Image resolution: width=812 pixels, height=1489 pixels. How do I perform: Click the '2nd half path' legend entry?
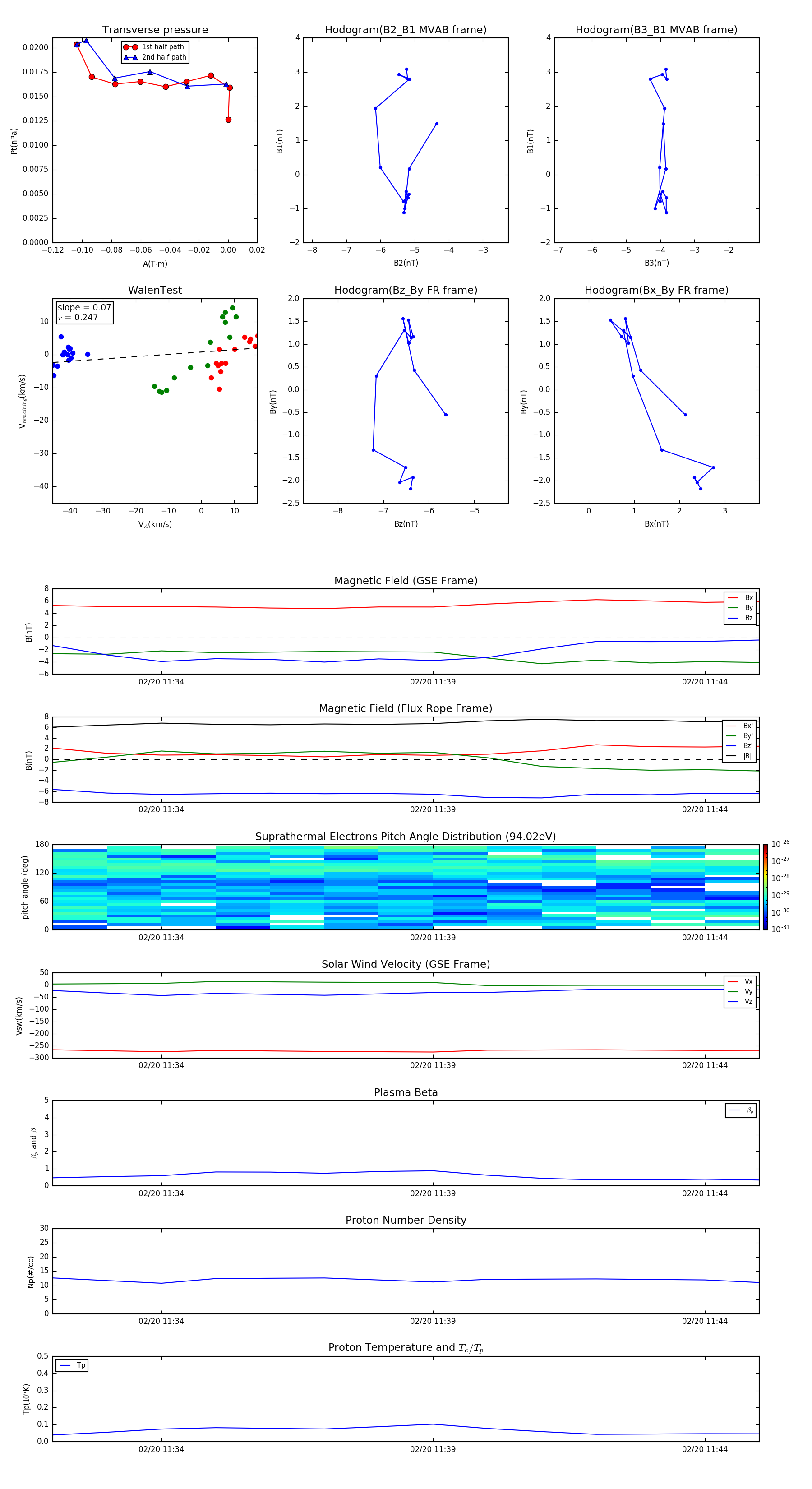pyautogui.click(x=155, y=57)
